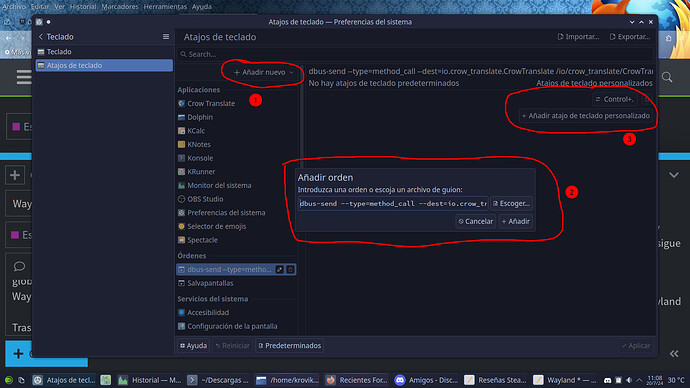Open volume icon in system tray

tap(629, 380)
